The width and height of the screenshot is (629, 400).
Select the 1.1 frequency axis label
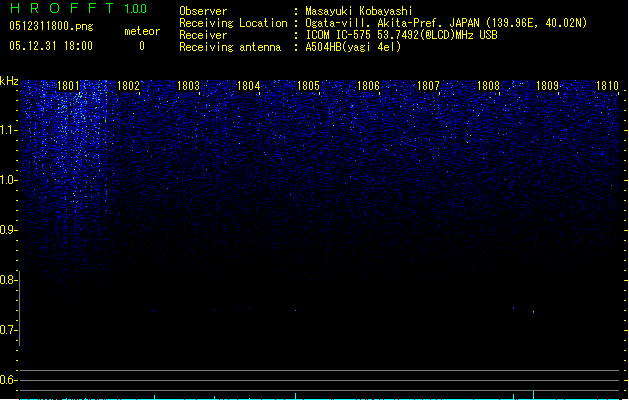8,130
